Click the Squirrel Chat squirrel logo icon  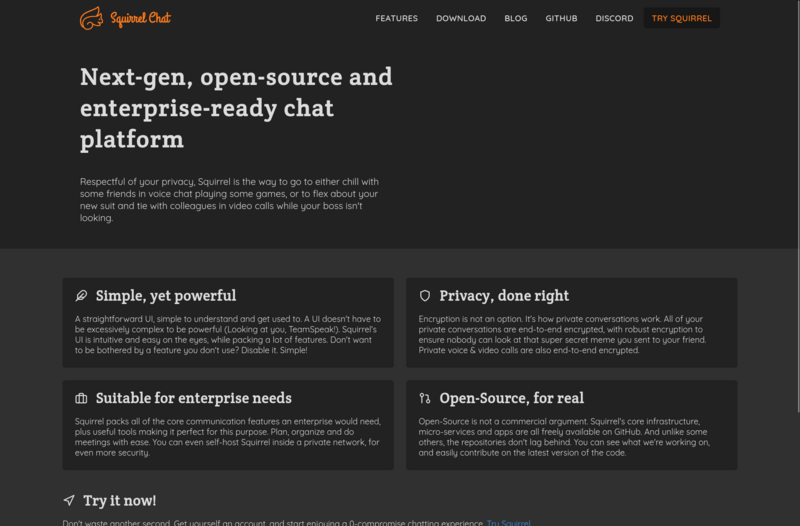(91, 18)
